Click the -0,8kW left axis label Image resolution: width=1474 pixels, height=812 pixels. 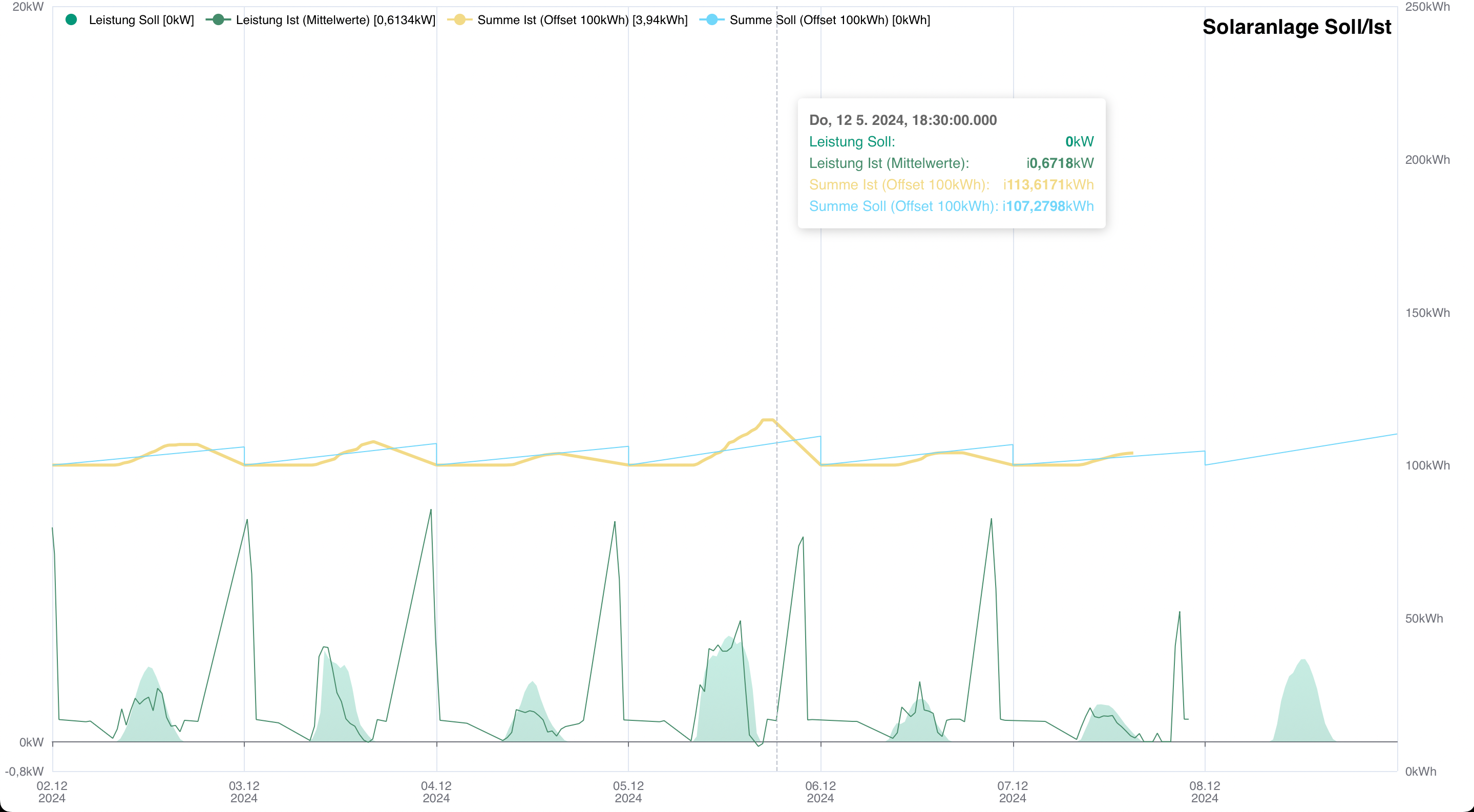(25, 772)
